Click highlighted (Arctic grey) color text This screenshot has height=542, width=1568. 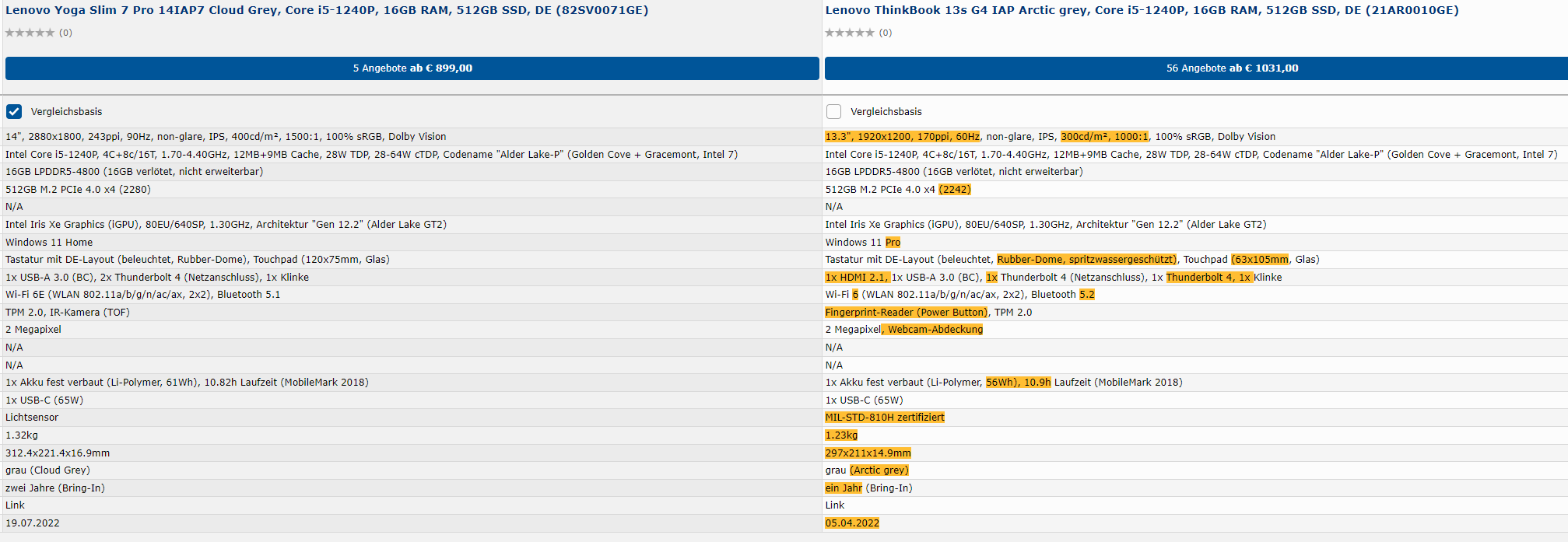[x=879, y=470]
